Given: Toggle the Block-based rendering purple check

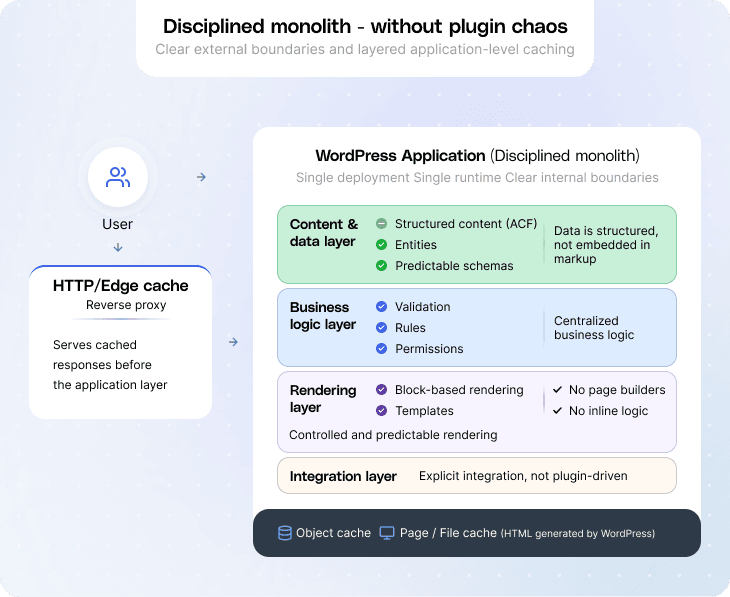Looking at the screenshot, I should click(381, 390).
